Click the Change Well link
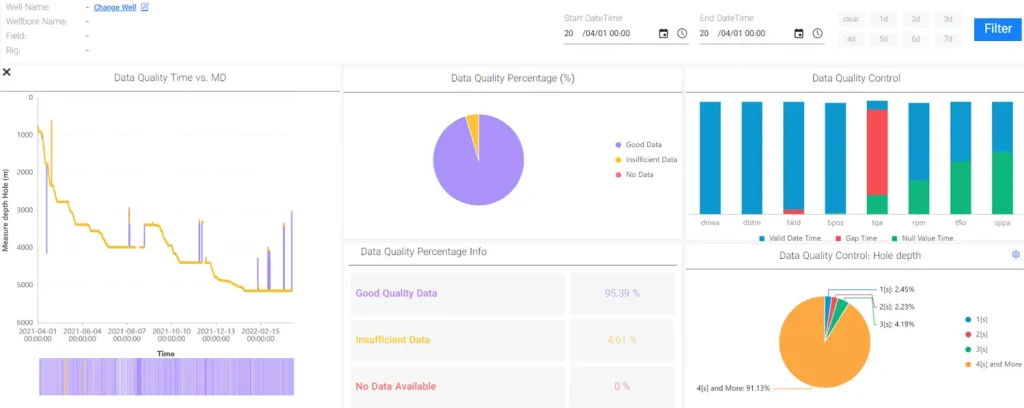Screen dimensions: 1024x408 [x=114, y=7]
